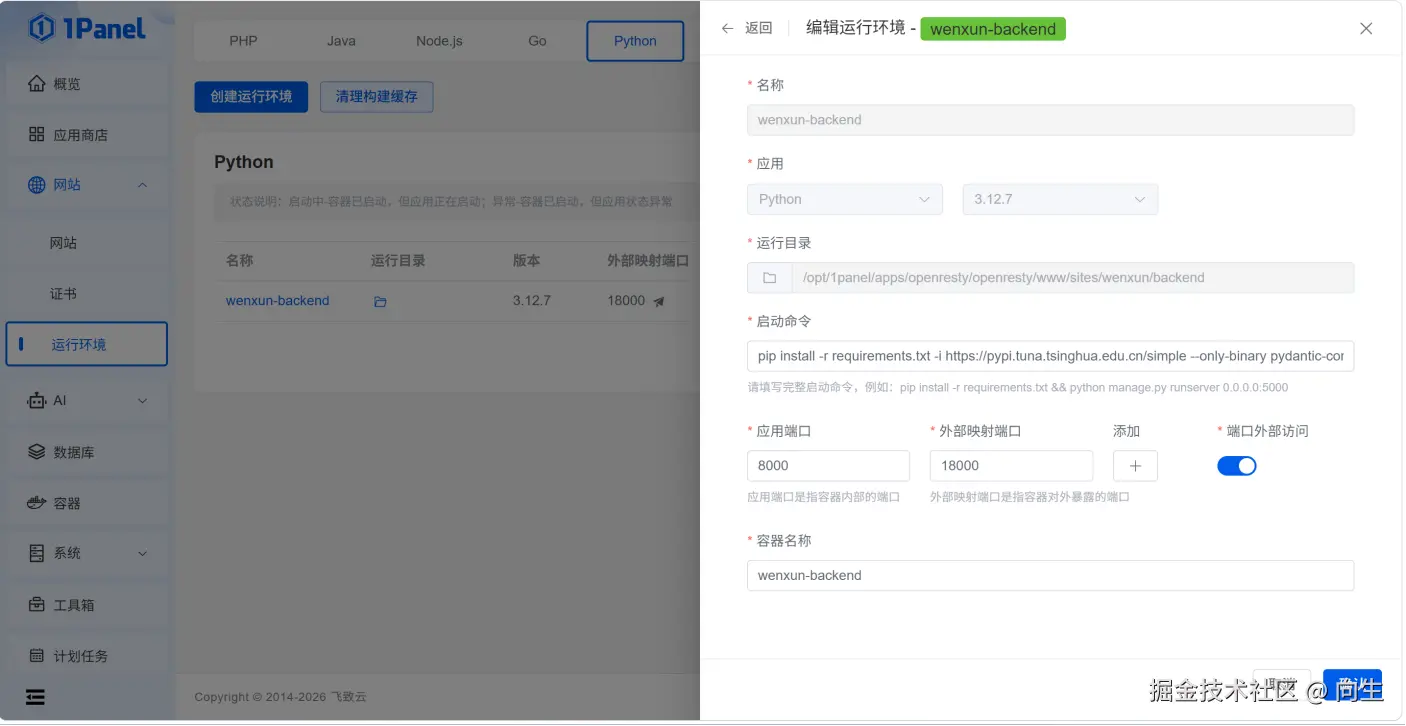Click the Copyright 飞致云 footer text
The width and height of the screenshot is (1406, 726).
pos(280,697)
